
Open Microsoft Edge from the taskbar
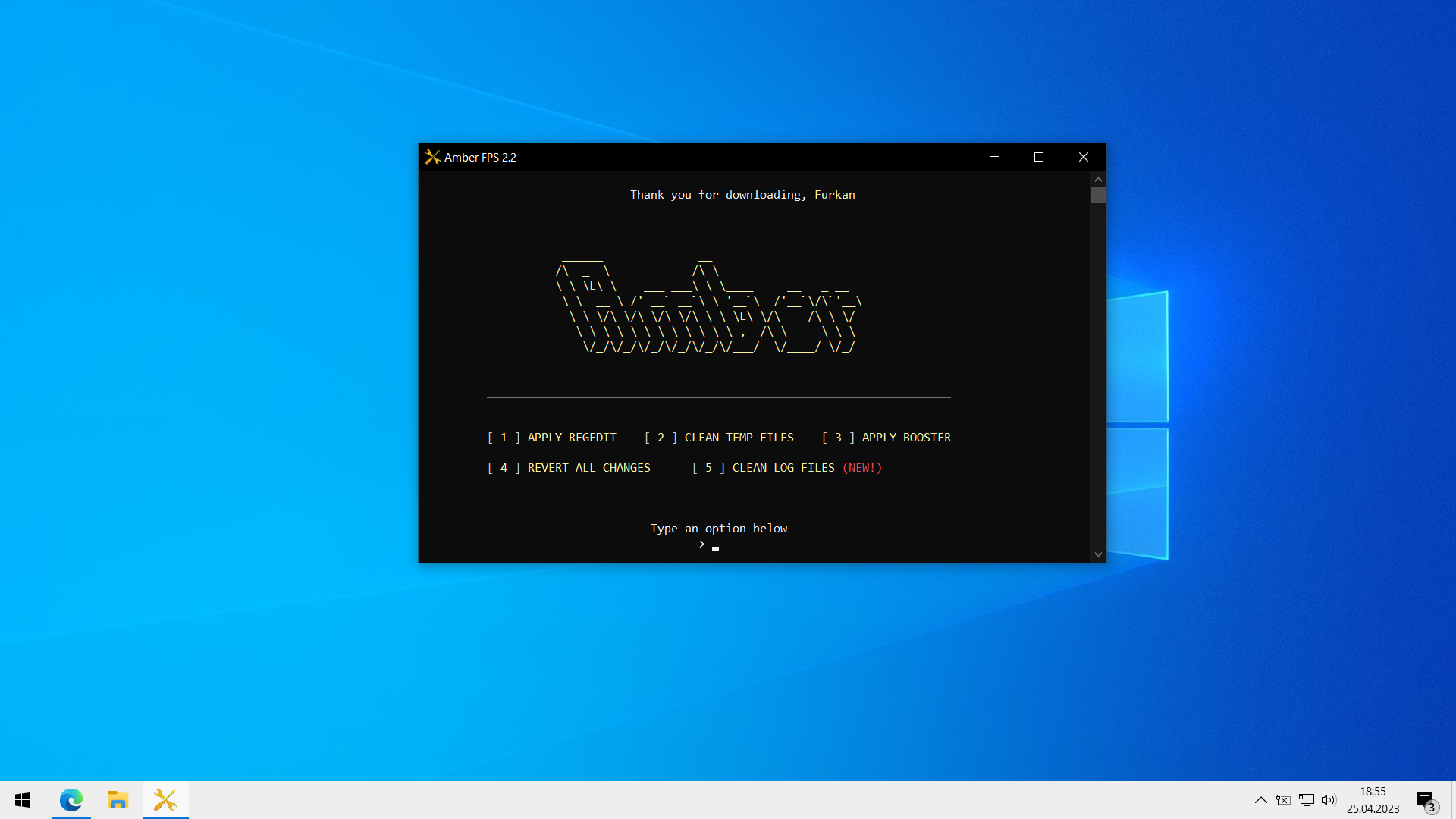tap(71, 800)
